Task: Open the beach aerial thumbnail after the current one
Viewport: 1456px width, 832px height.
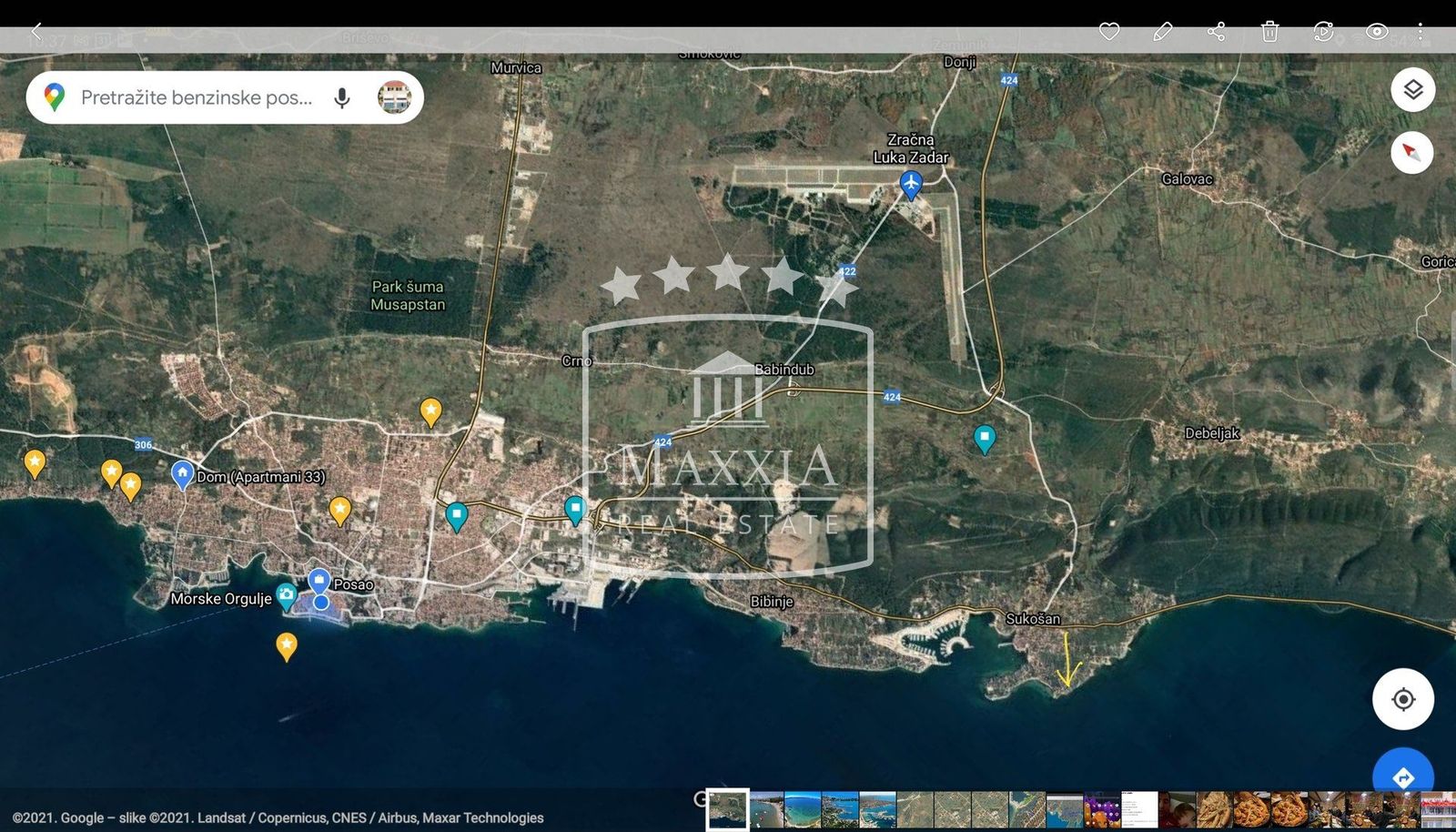Action: point(766,810)
